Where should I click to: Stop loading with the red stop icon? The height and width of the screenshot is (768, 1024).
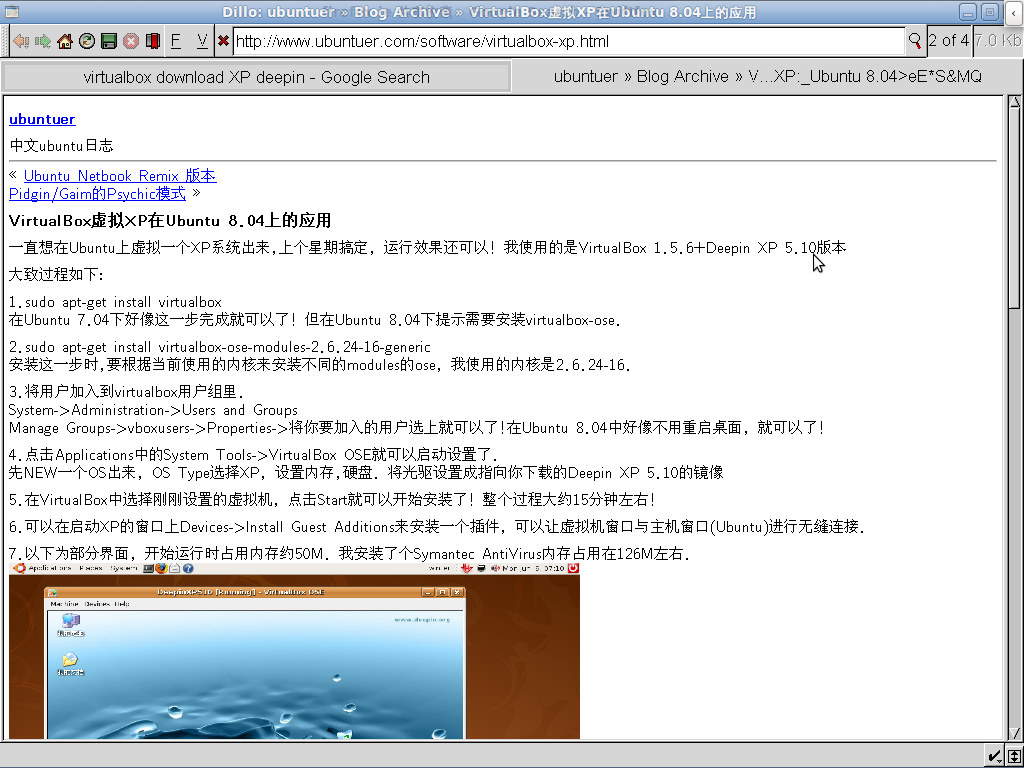(x=131, y=41)
